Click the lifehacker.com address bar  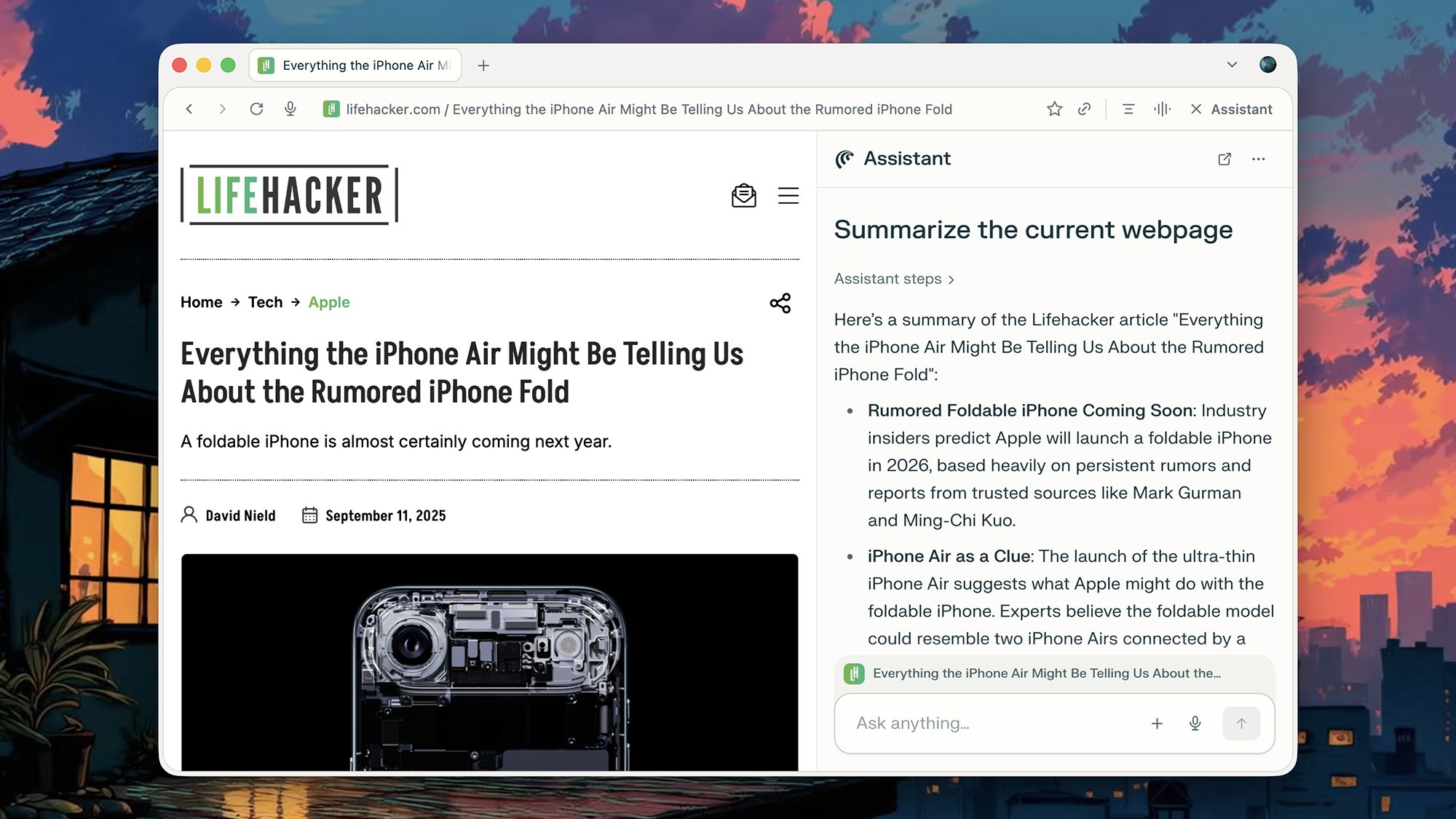[649, 109]
